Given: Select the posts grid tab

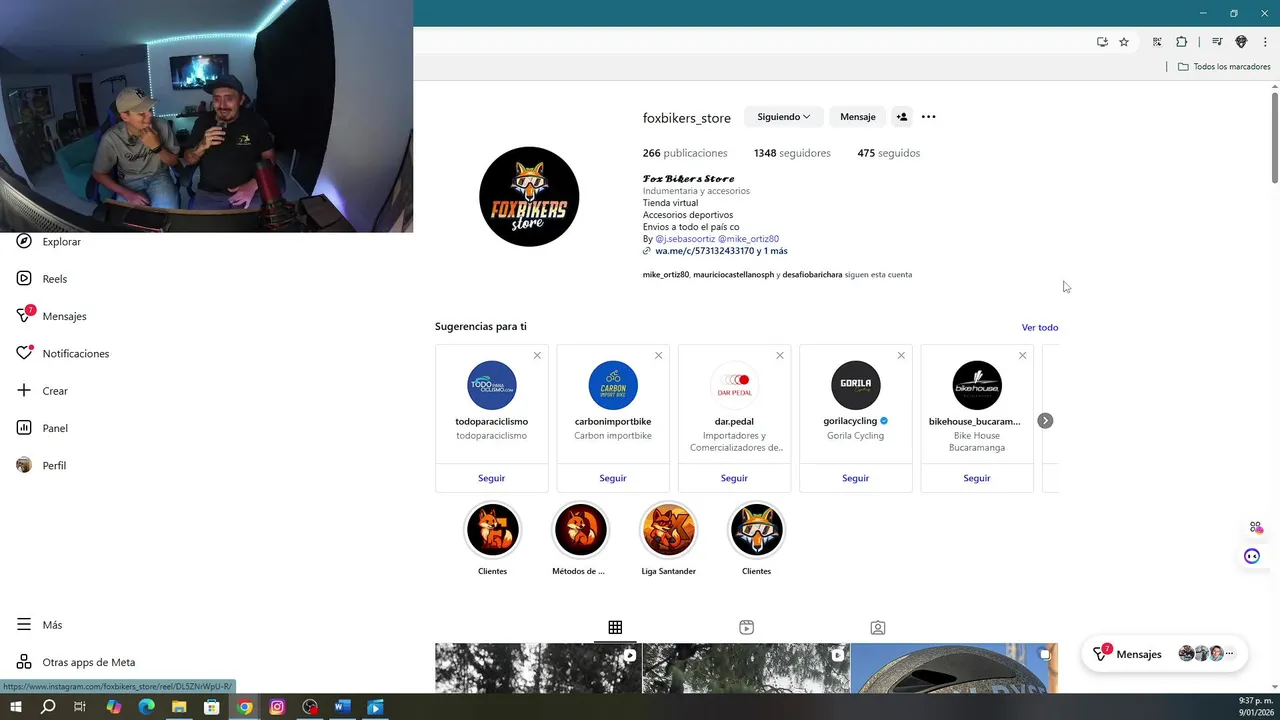Looking at the screenshot, I should [x=615, y=627].
